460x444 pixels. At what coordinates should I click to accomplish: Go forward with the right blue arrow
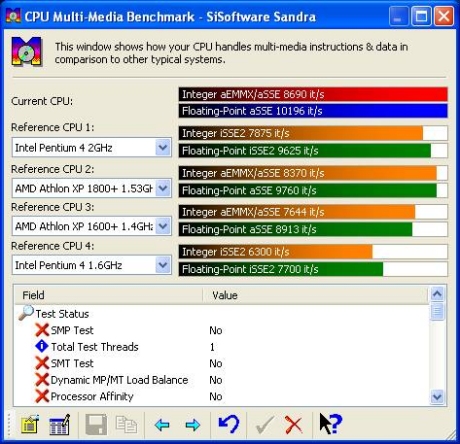(193, 425)
